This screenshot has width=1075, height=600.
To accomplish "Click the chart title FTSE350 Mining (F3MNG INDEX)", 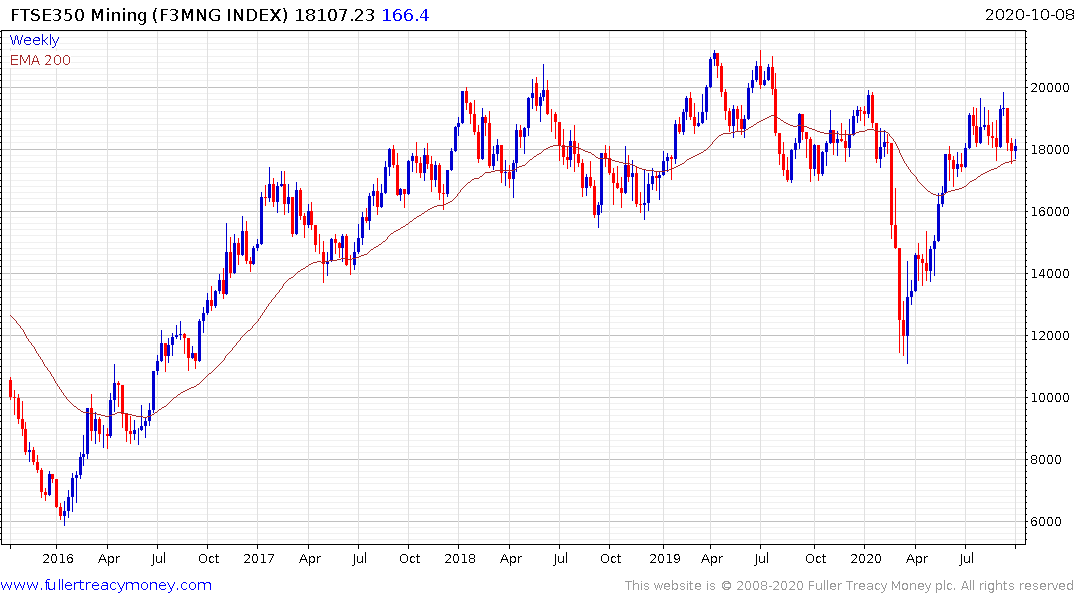I will (x=149, y=15).
